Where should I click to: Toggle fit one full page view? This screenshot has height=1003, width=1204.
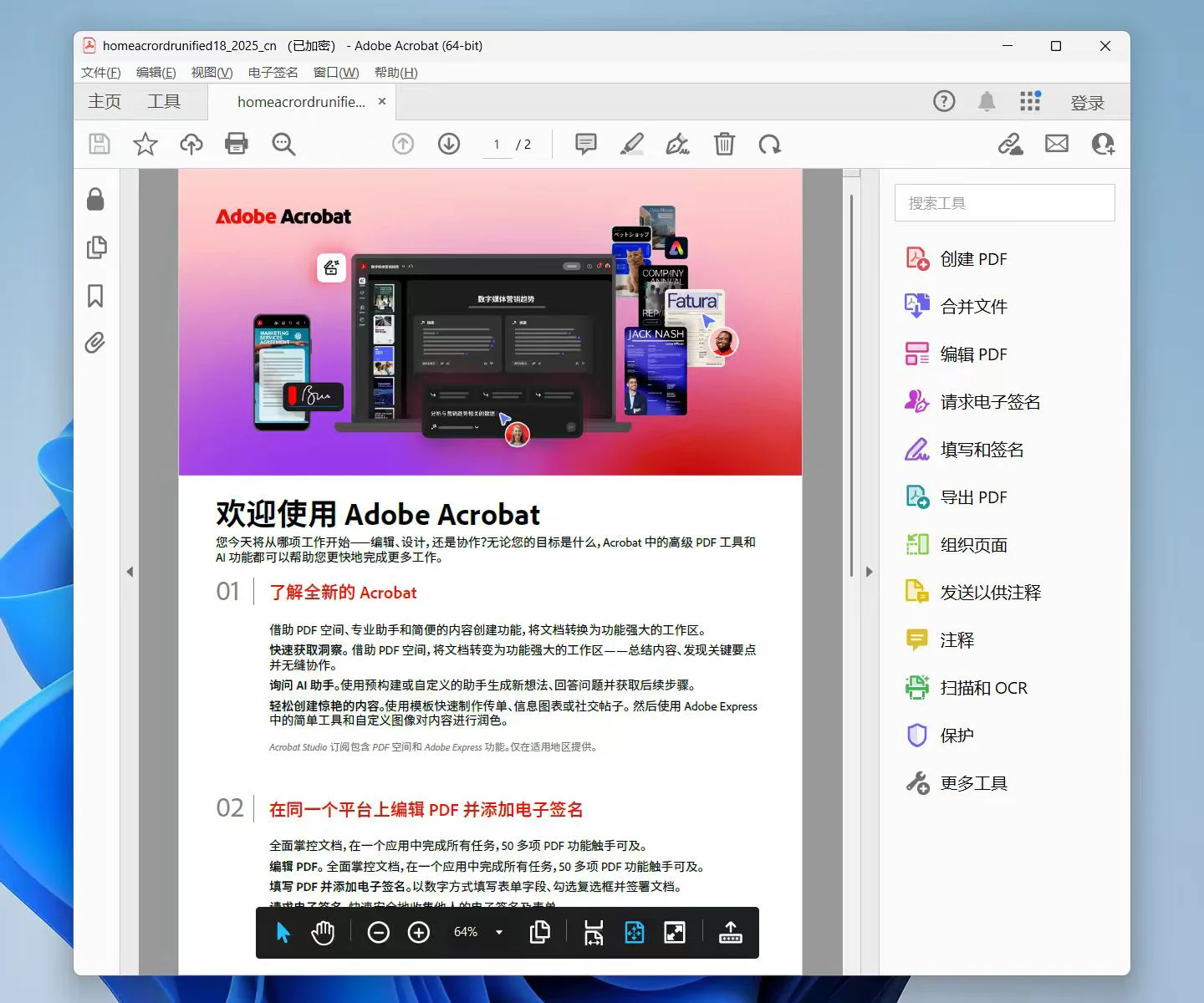pos(635,932)
